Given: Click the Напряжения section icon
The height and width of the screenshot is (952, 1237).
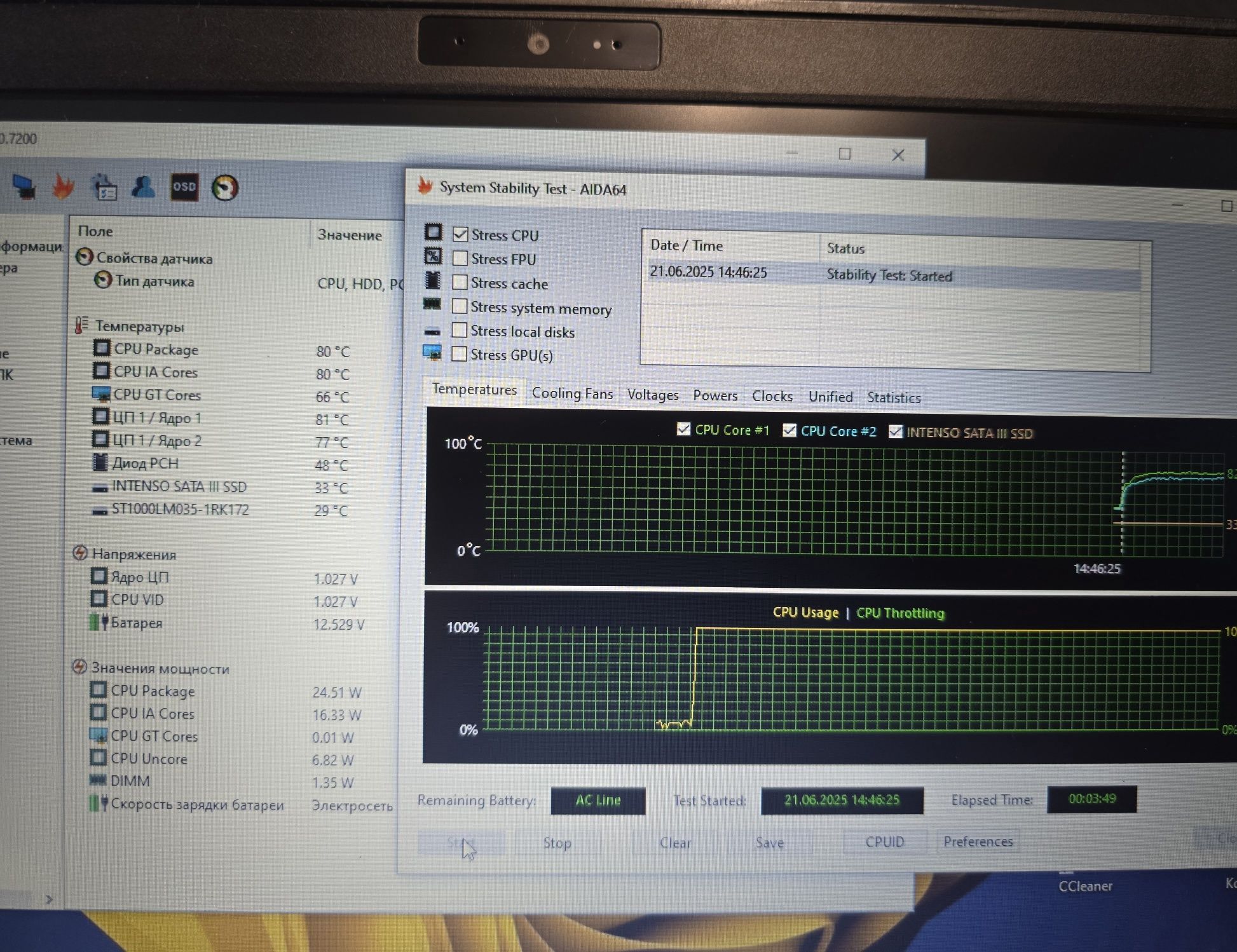Looking at the screenshot, I should [x=80, y=553].
